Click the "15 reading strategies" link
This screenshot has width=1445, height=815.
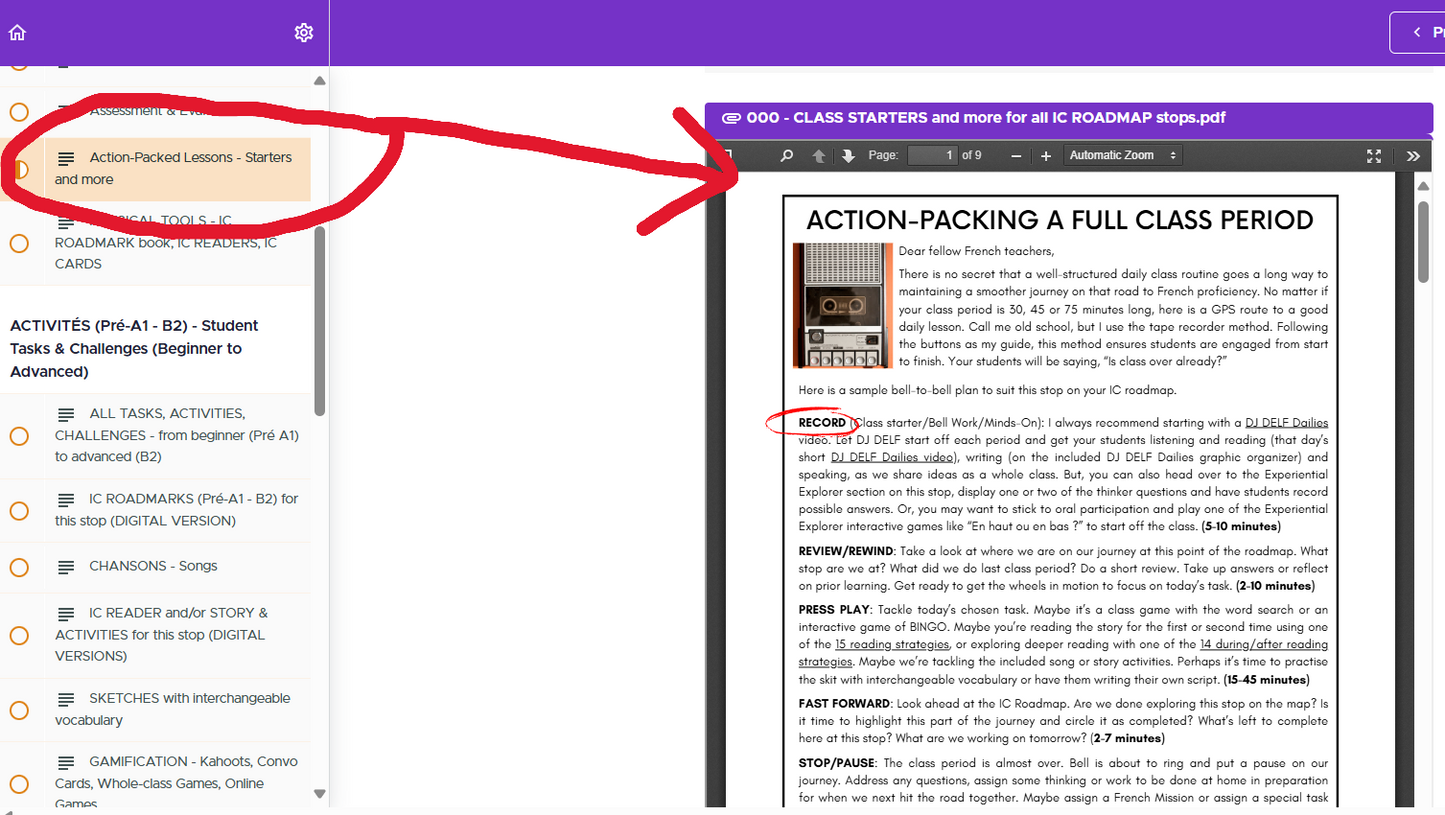pos(891,643)
